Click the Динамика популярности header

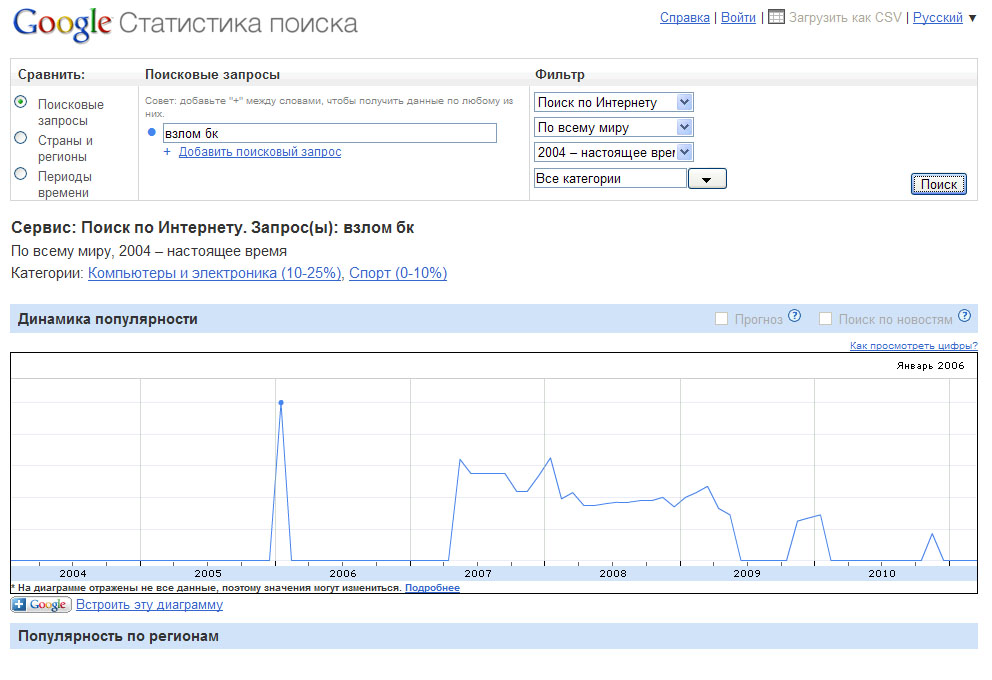tap(108, 319)
